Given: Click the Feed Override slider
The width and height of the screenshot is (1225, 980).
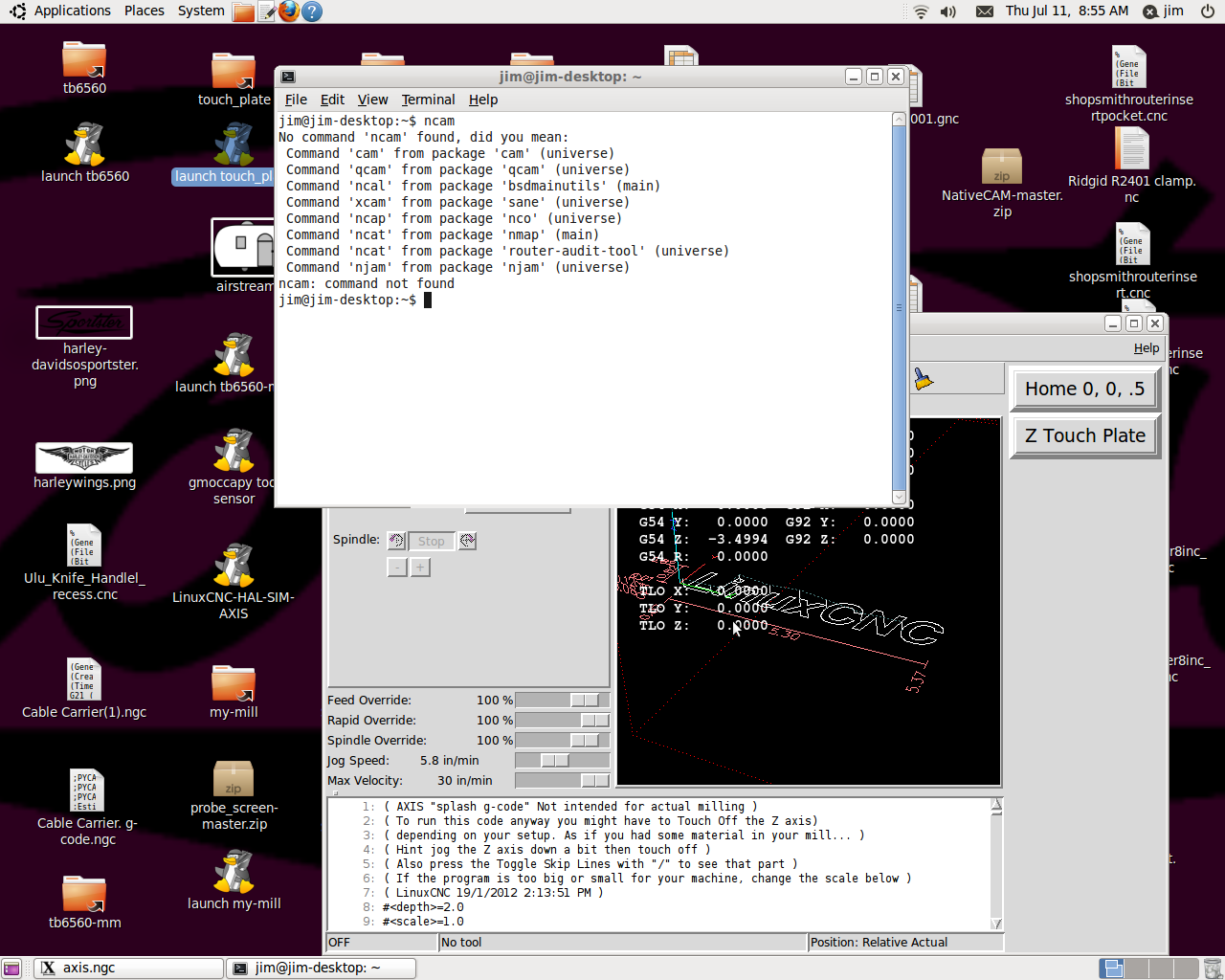Looking at the screenshot, I should tap(562, 701).
